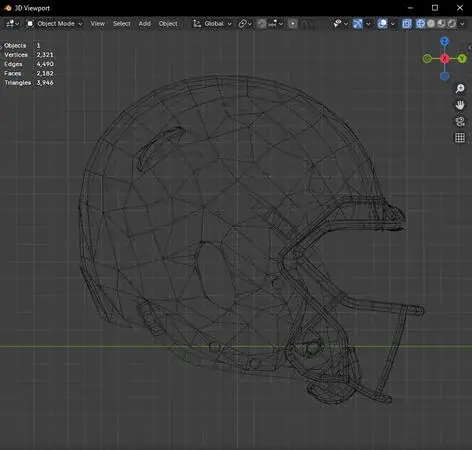This screenshot has height=450, width=472.
Task: Open snapping options arrow
Action: (281, 24)
